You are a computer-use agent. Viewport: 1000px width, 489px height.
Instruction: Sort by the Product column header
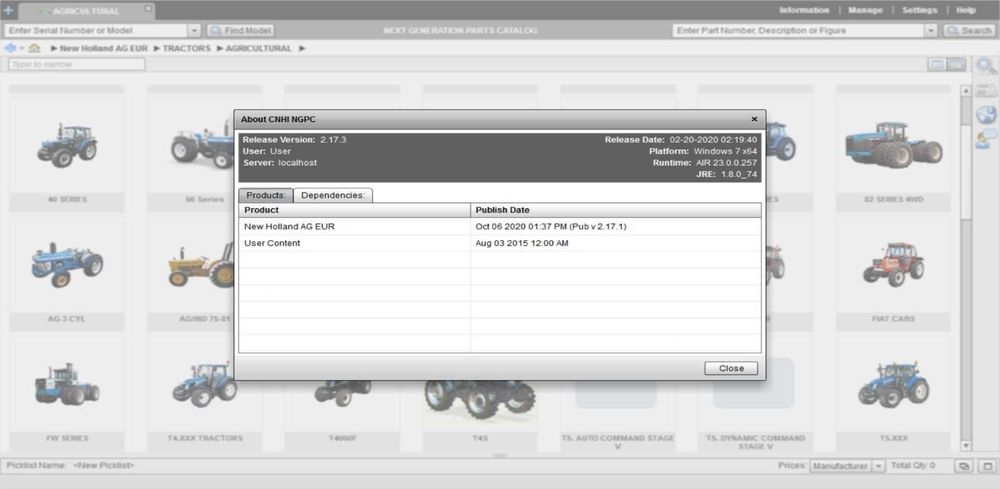355,210
